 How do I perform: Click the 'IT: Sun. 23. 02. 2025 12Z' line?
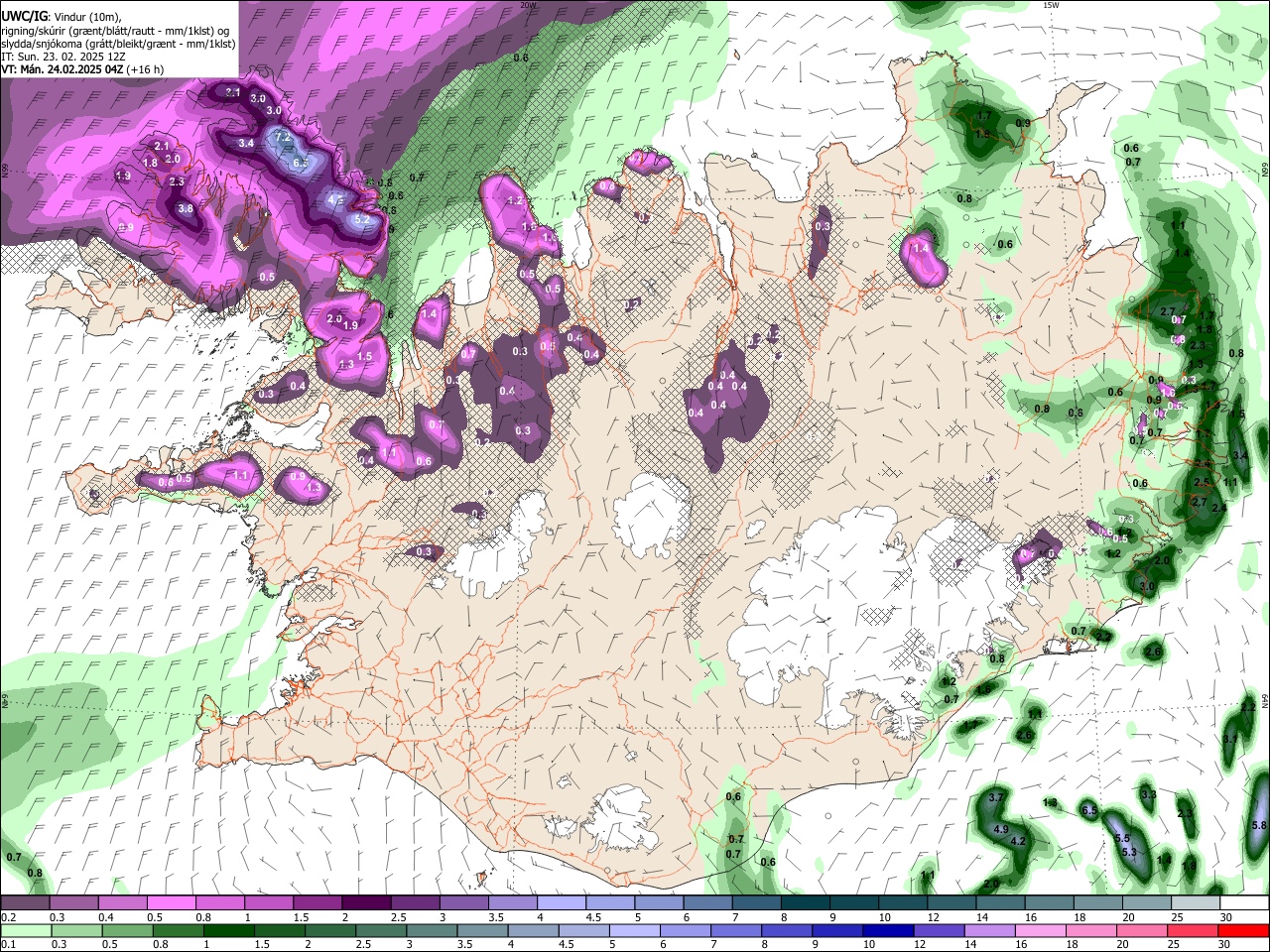(63, 57)
